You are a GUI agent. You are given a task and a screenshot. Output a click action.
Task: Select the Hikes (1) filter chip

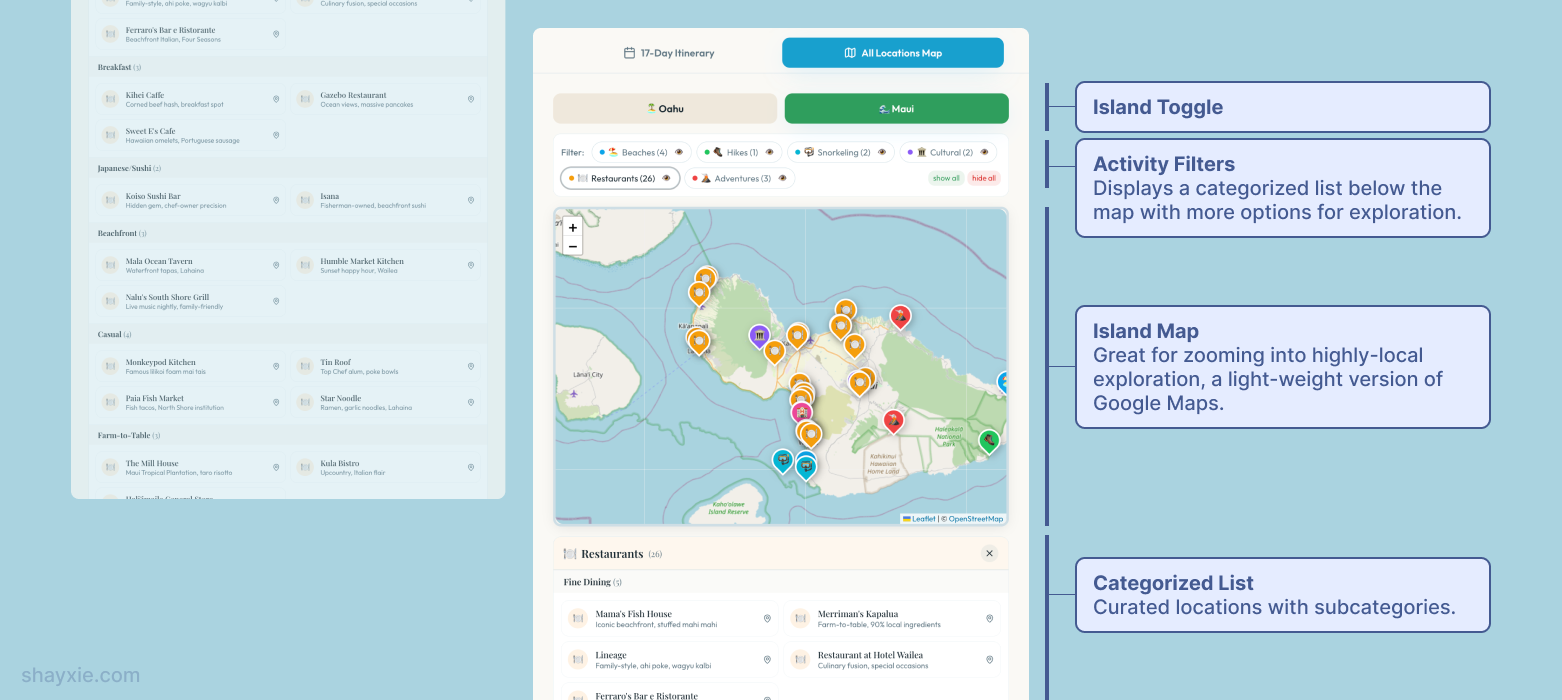(x=738, y=152)
